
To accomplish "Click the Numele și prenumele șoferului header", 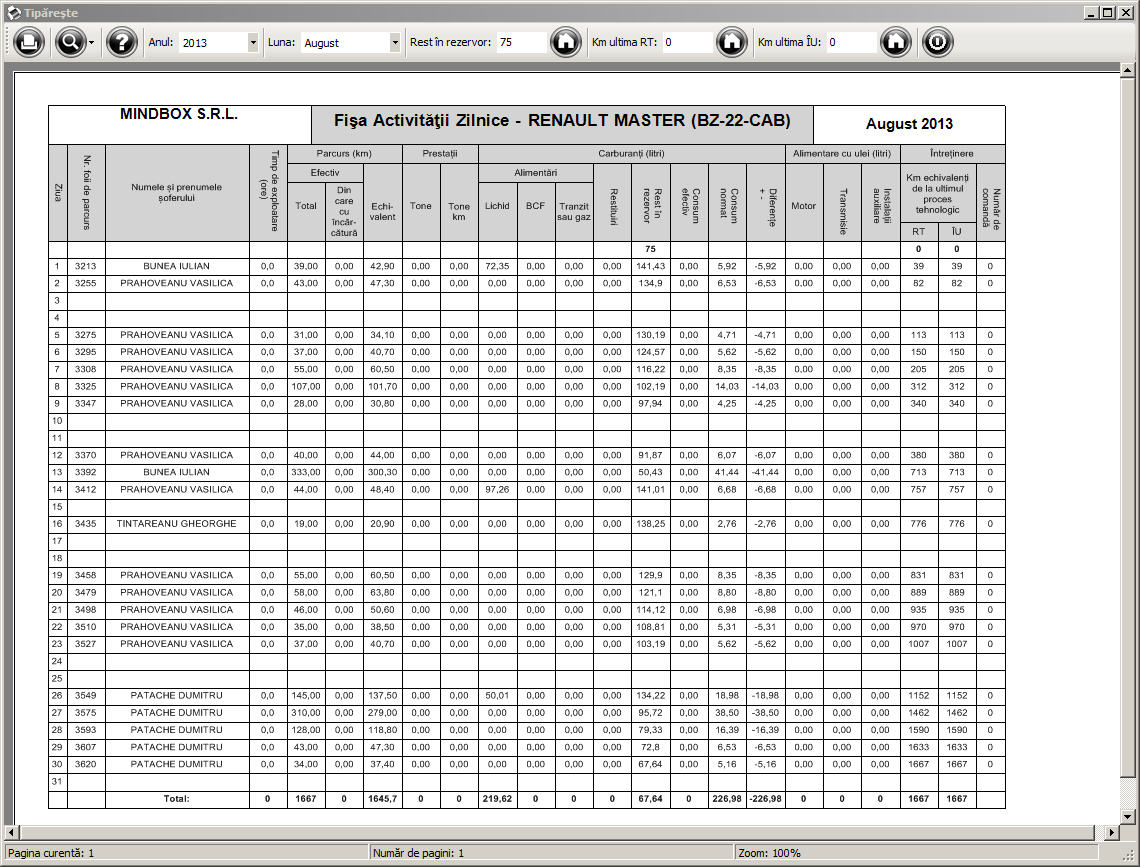I will click(x=177, y=193).
